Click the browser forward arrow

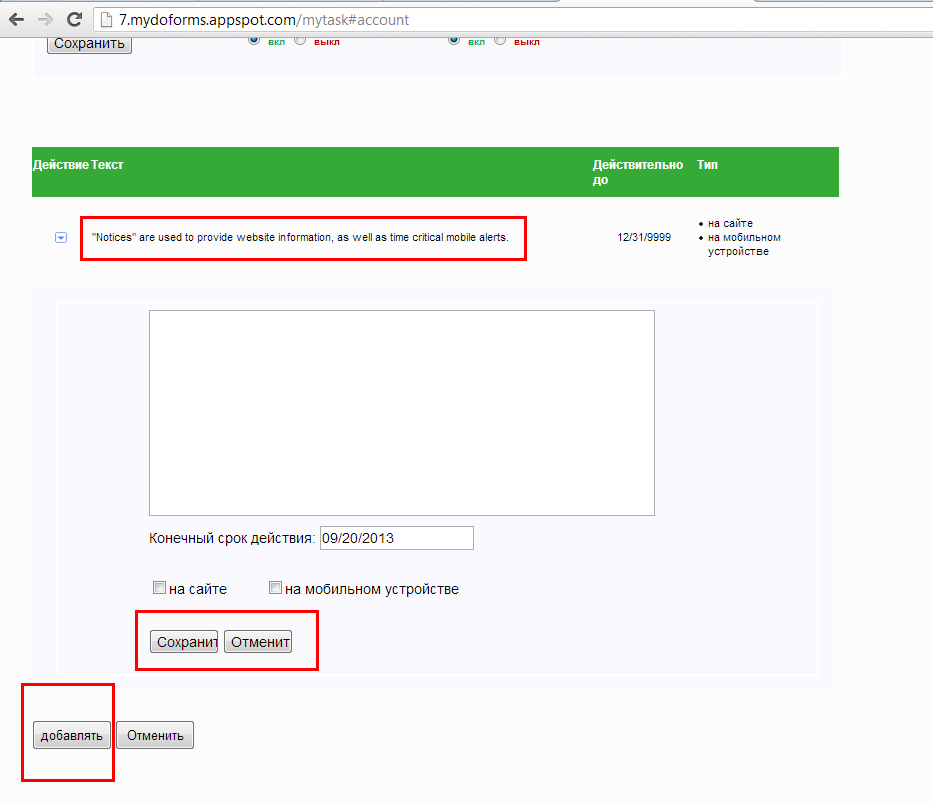[x=45, y=19]
